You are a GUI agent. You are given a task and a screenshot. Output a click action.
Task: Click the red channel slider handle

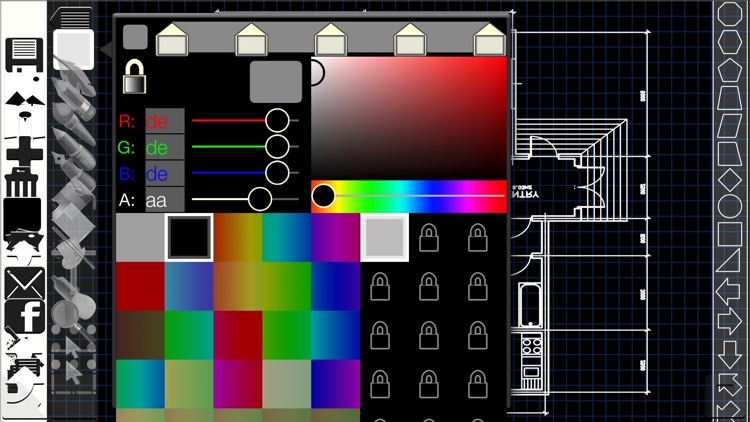(x=277, y=120)
